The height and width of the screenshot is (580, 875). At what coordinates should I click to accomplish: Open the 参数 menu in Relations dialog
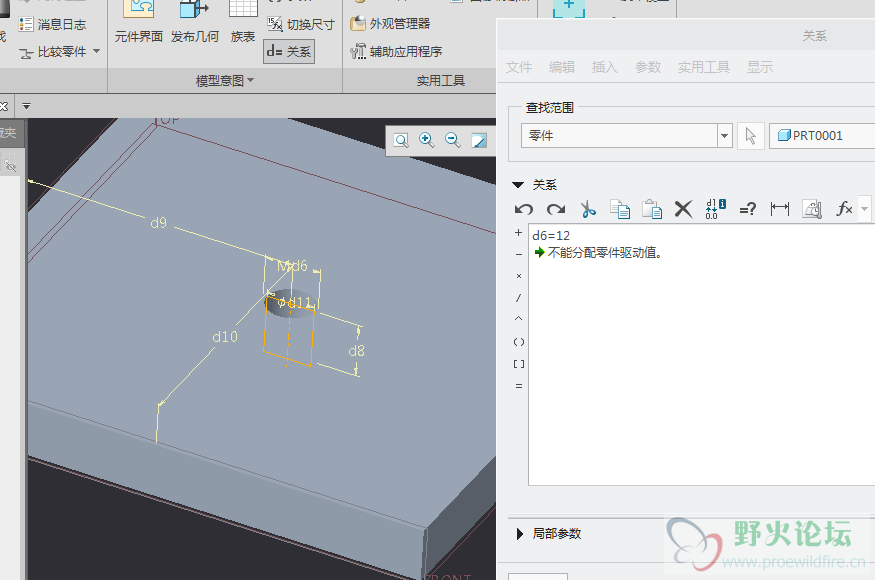[648, 68]
